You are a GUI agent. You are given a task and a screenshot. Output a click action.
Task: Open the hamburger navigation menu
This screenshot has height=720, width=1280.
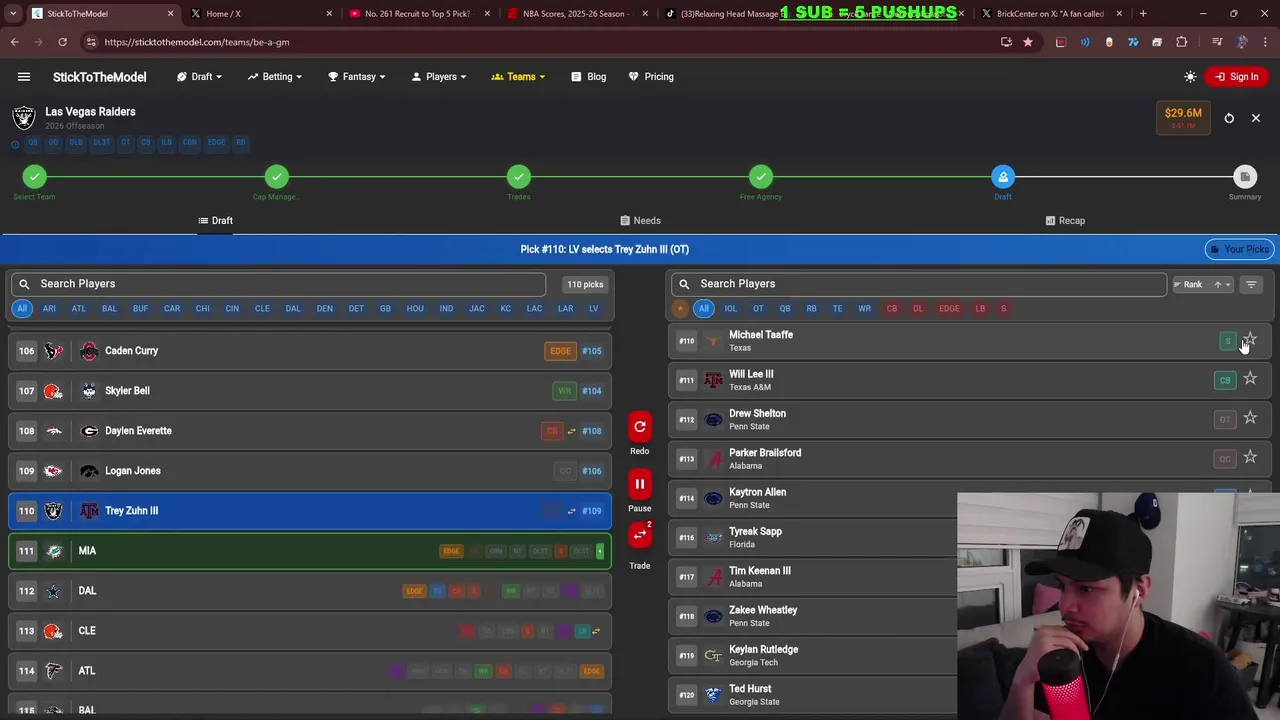tap(24, 77)
